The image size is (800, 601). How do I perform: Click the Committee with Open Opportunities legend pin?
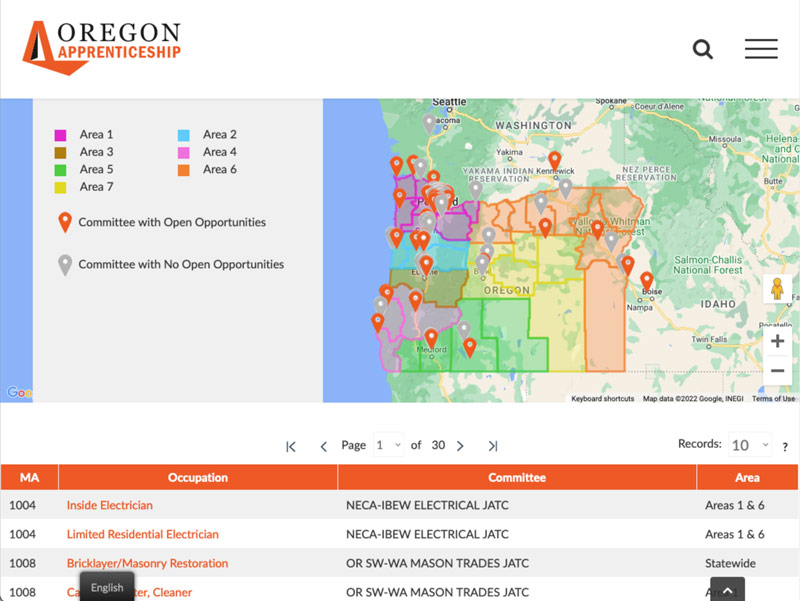point(65,222)
